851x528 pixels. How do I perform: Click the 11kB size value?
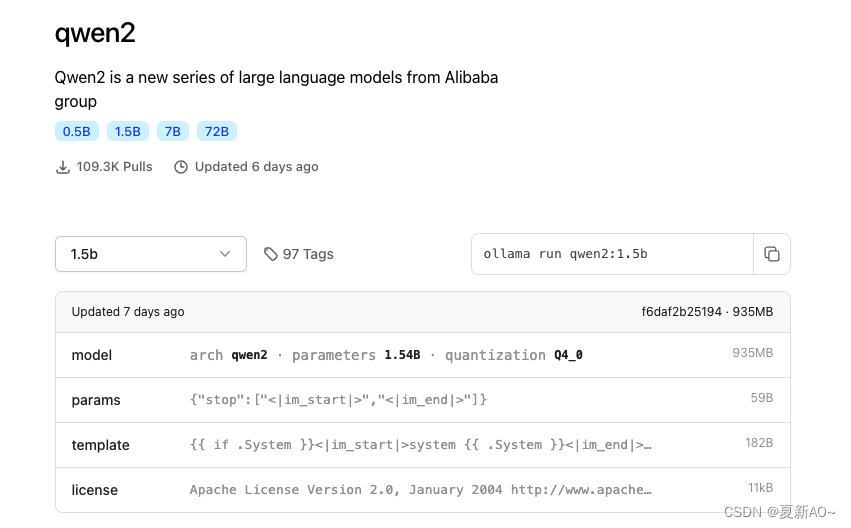click(x=760, y=488)
